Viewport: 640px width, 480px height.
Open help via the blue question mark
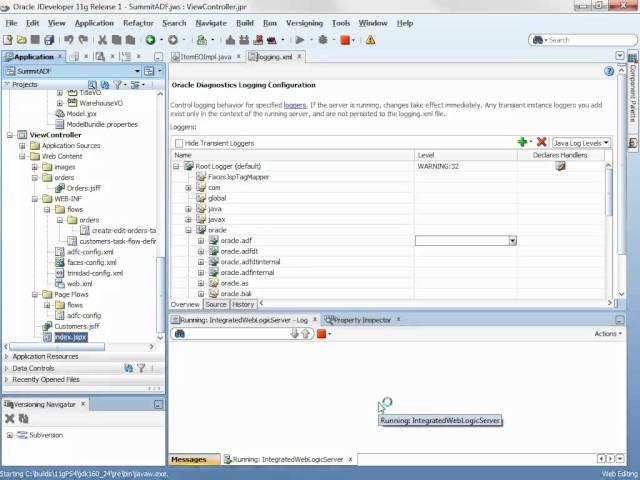(x=609, y=71)
